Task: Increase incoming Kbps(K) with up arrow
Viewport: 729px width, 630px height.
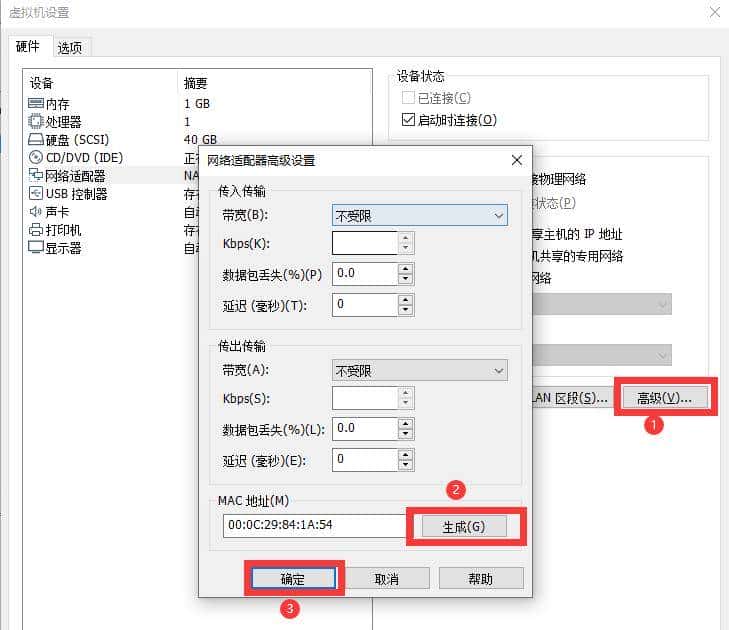Action: (x=406, y=238)
